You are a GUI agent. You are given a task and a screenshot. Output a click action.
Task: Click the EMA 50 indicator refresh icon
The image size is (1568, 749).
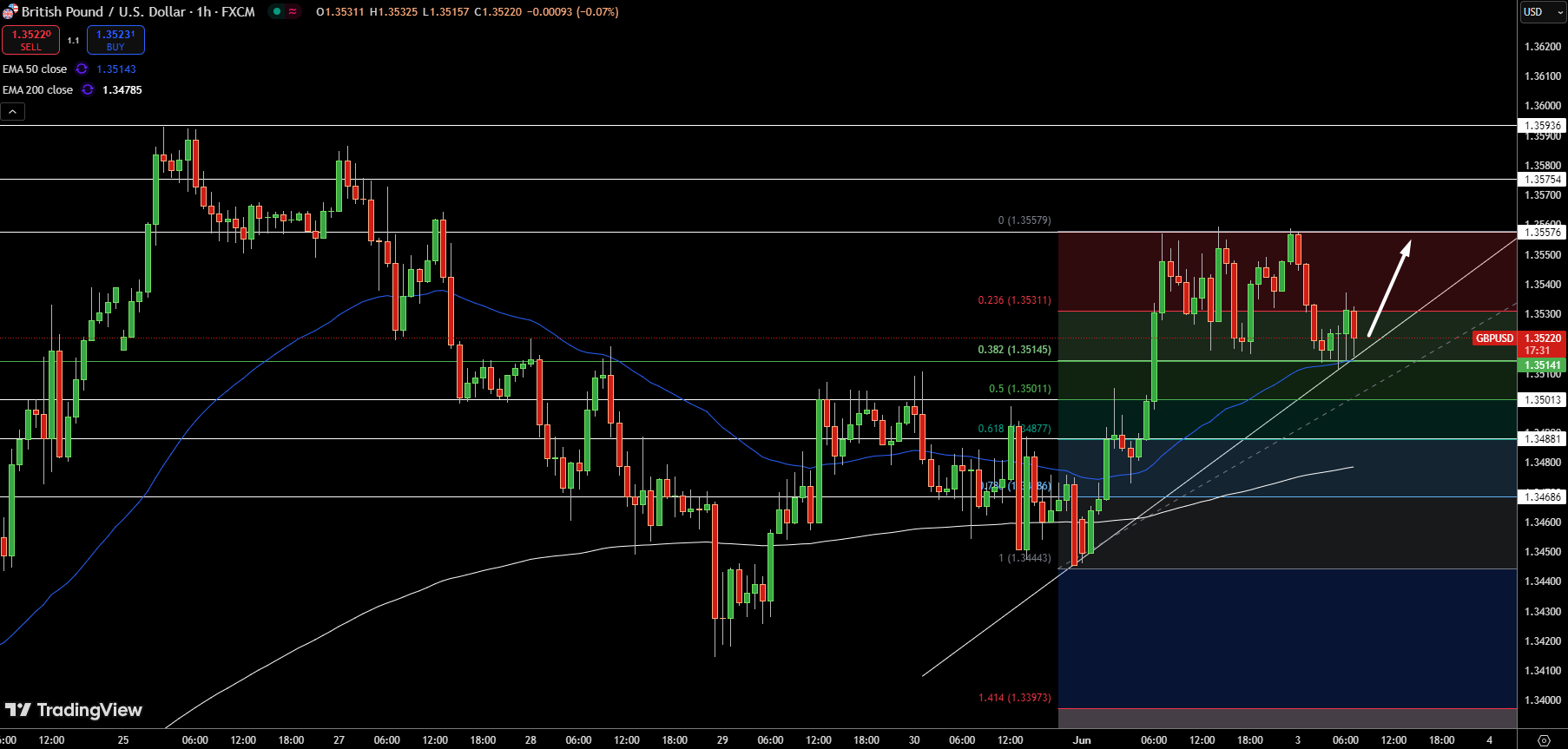pos(82,69)
